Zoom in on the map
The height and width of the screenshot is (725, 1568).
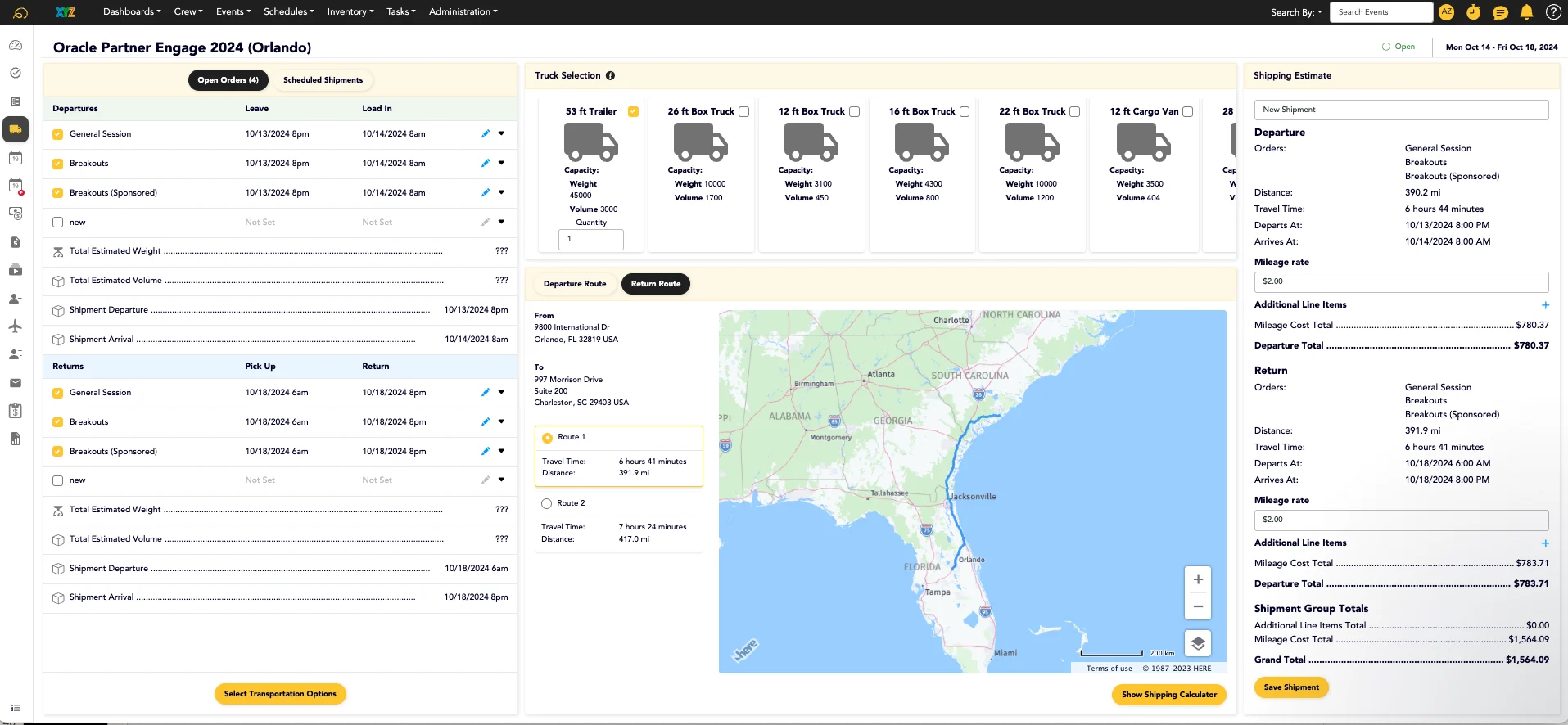pyautogui.click(x=1197, y=579)
